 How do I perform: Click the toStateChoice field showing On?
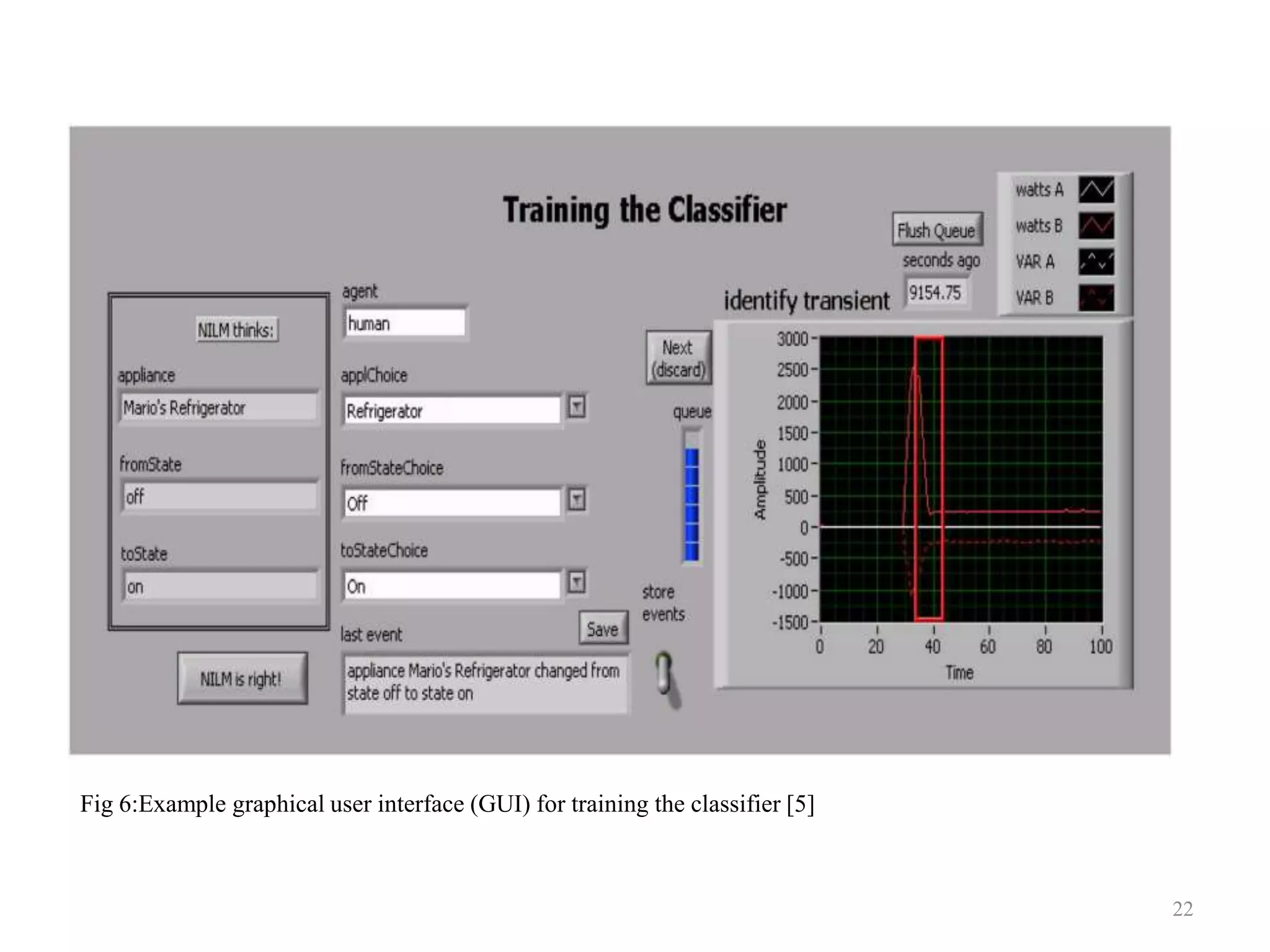(452, 586)
